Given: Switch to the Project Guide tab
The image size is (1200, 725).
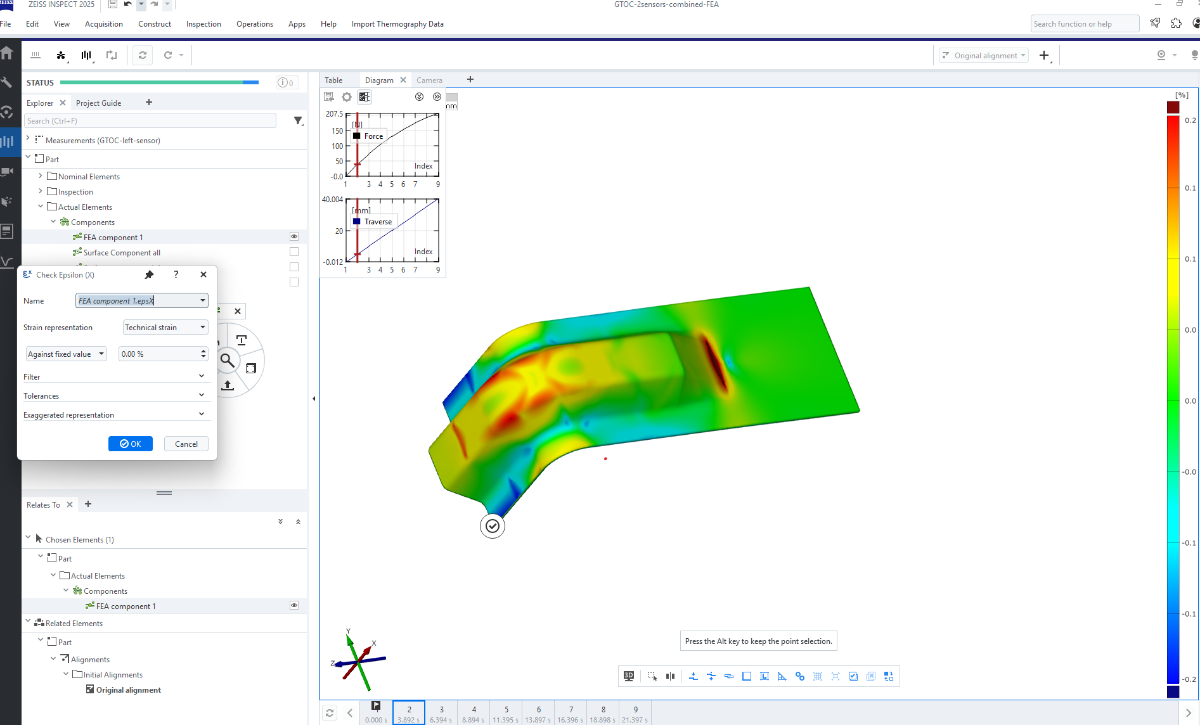Looking at the screenshot, I should (98, 103).
